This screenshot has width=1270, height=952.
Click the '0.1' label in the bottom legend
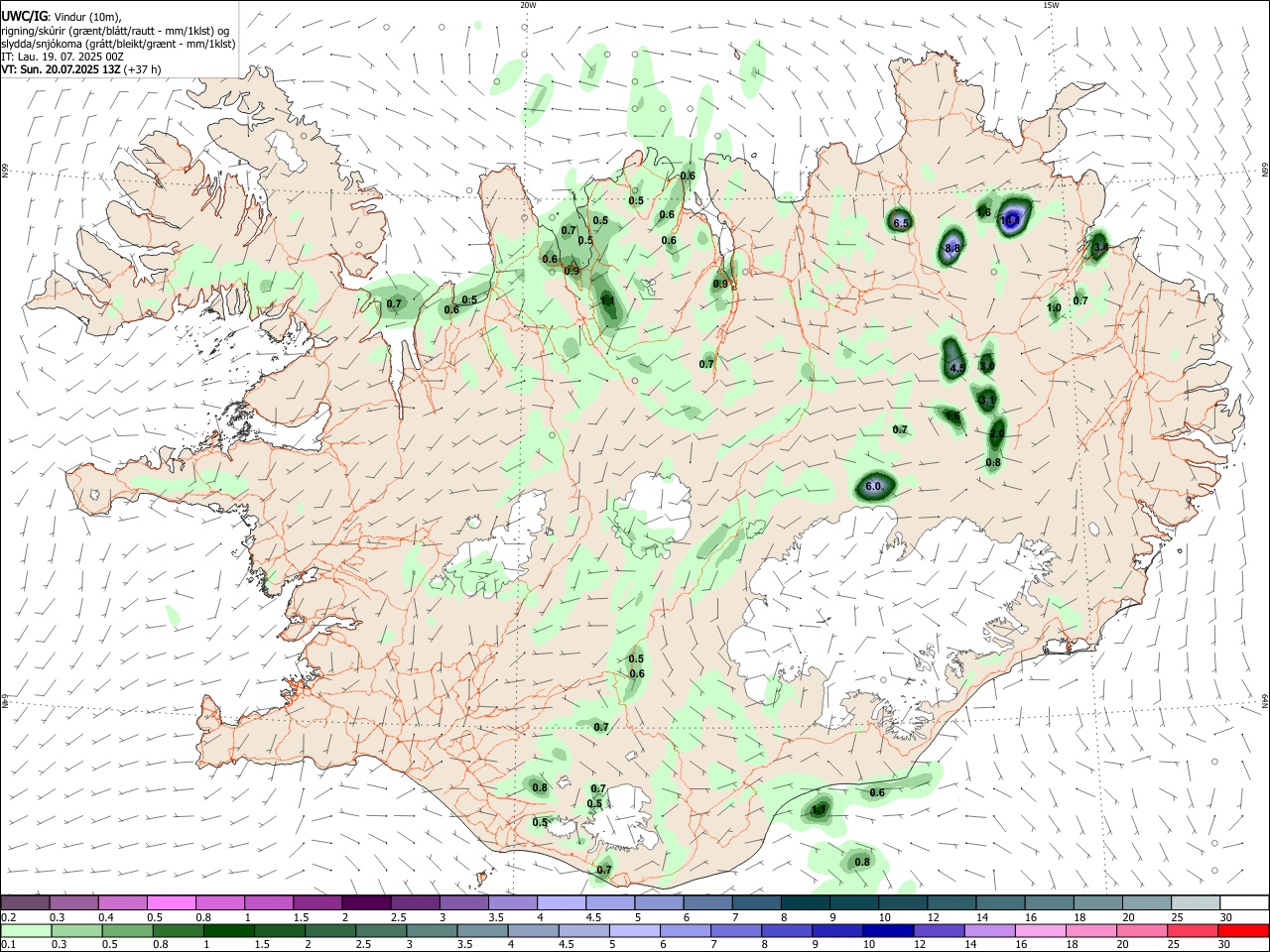(8, 945)
